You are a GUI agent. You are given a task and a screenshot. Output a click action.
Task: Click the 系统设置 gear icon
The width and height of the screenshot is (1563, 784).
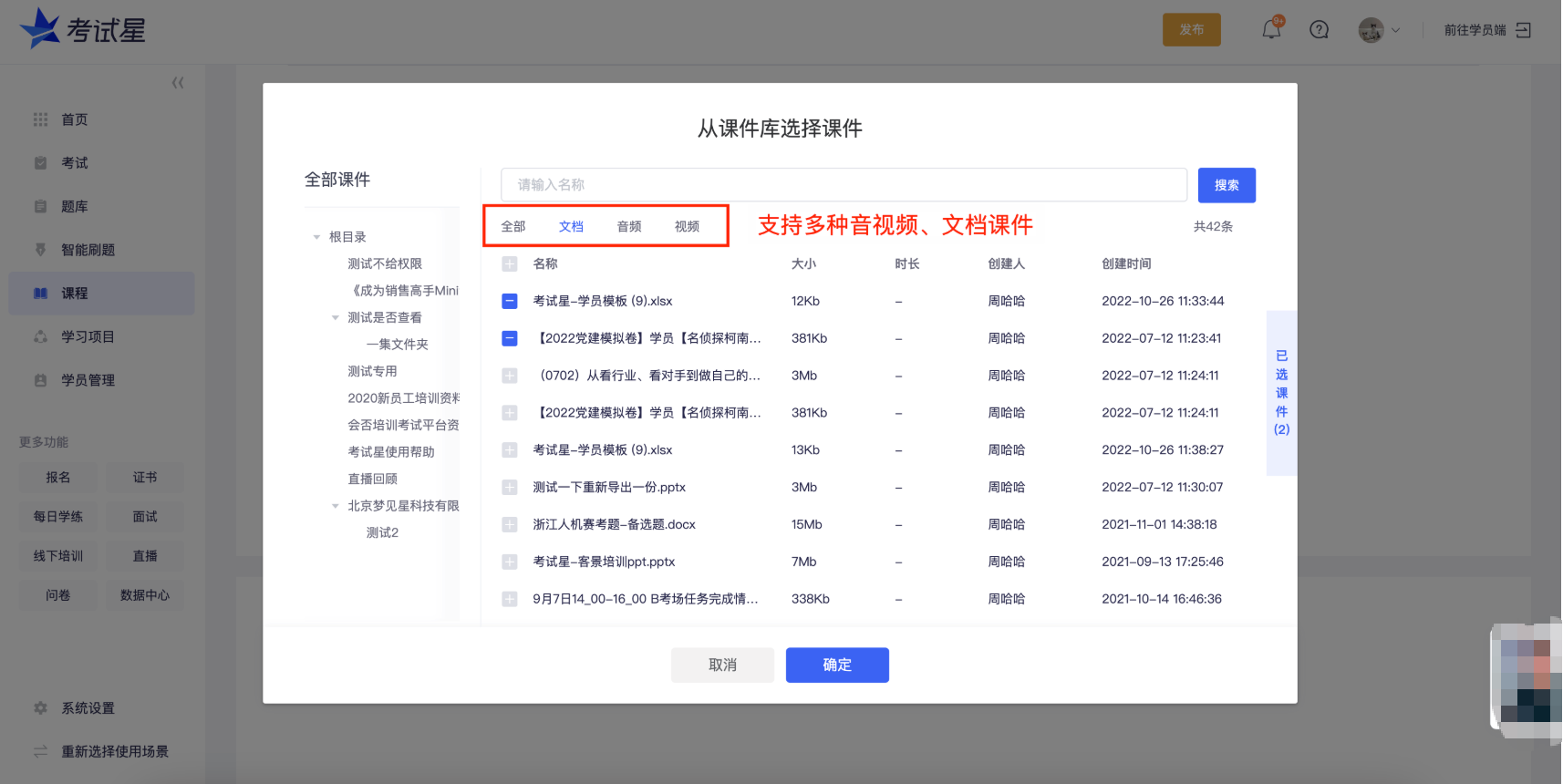[40, 708]
